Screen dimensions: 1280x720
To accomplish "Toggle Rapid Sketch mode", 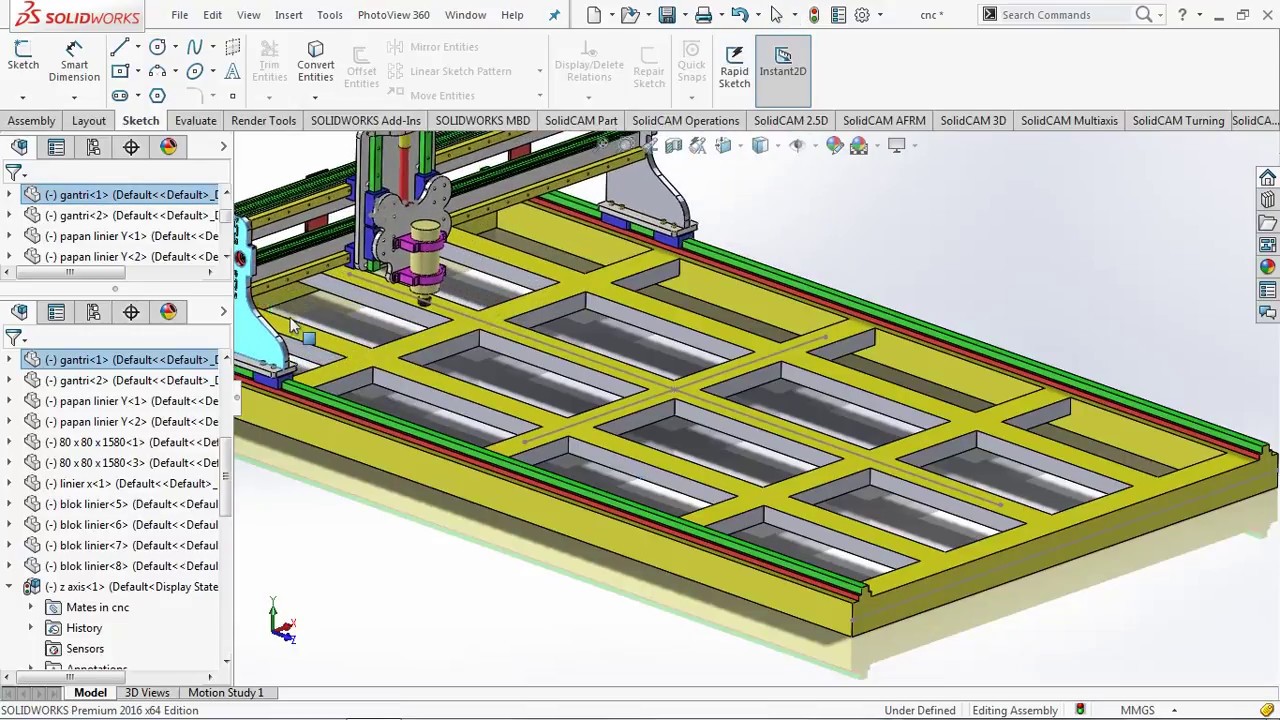I will [x=734, y=65].
